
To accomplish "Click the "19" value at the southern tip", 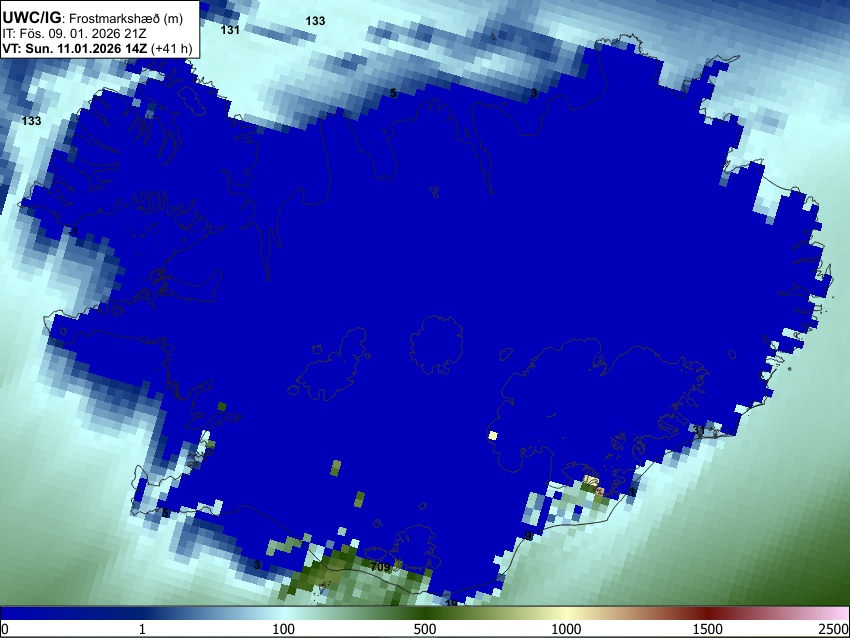I will pyautogui.click(x=451, y=603).
